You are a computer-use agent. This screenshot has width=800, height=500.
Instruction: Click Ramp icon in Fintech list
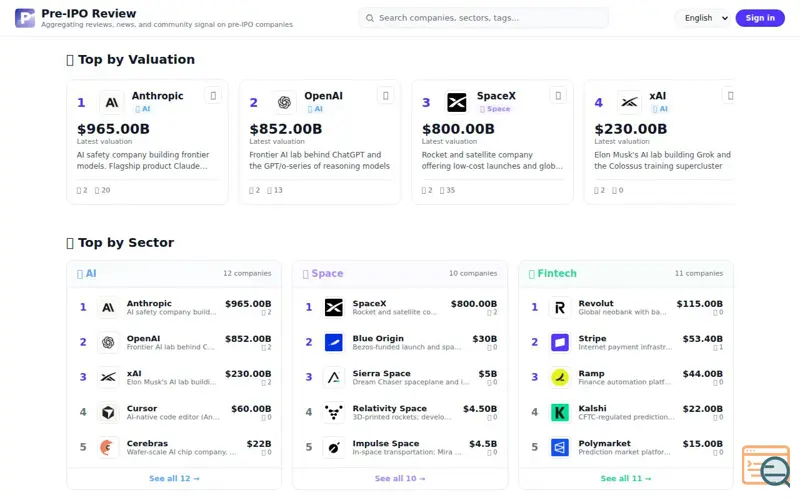point(560,377)
